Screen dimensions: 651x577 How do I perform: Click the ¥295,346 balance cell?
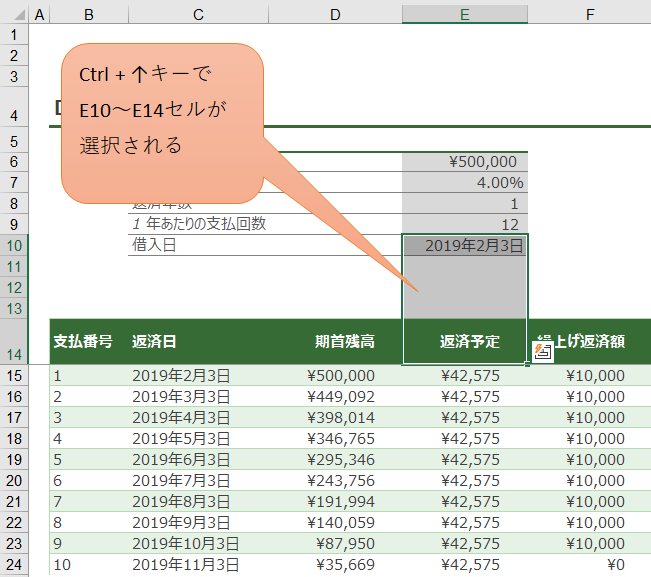click(335, 460)
